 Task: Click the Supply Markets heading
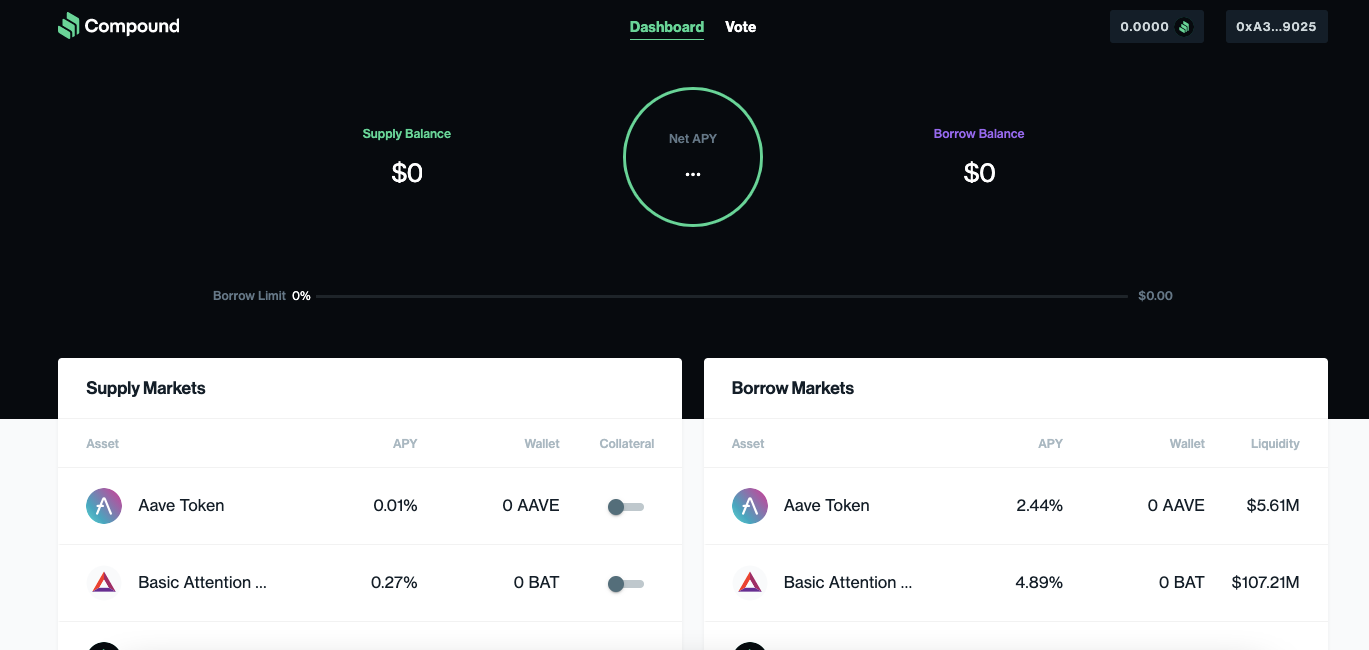tap(146, 388)
